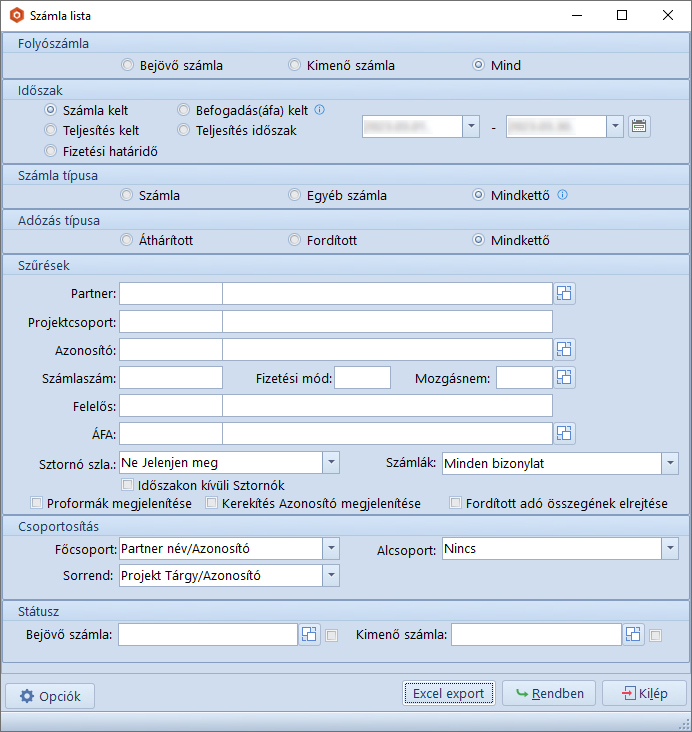
Task: Select the Bejövő számla radio button
Action: [x=127, y=66]
